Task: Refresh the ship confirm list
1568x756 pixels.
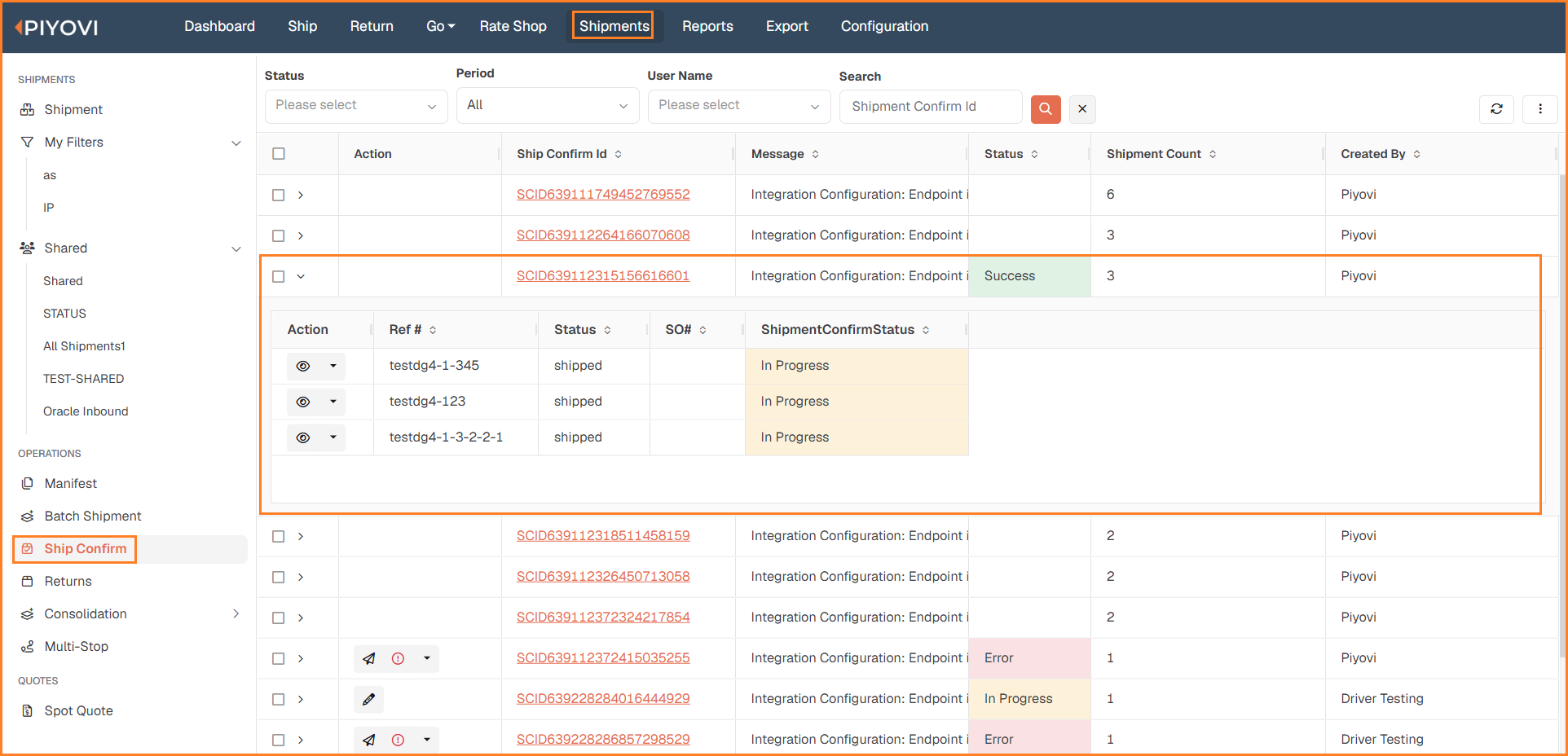Action: click(1496, 108)
